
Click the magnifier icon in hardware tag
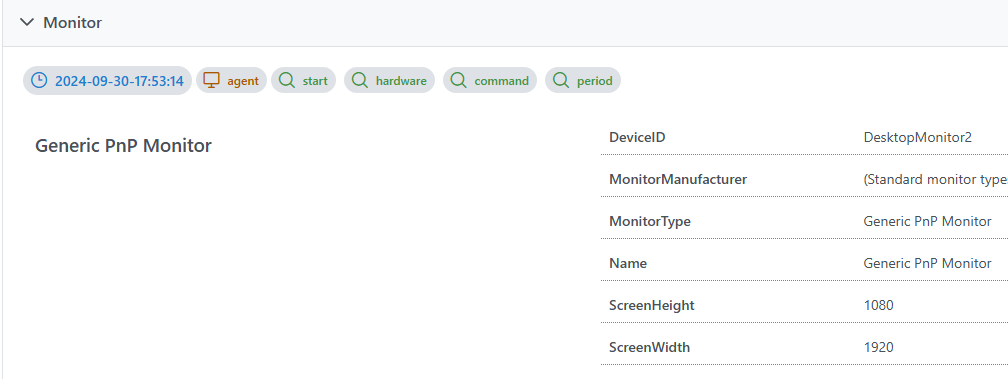360,80
